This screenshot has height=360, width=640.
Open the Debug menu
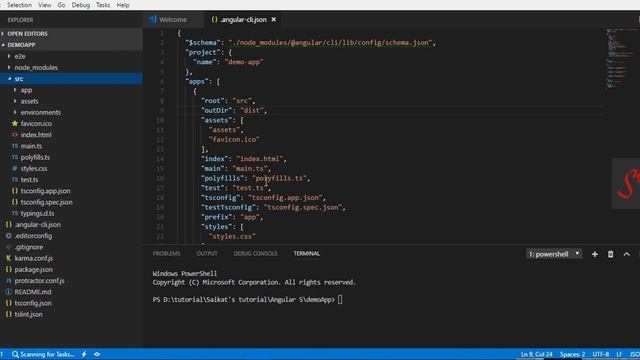click(x=80, y=5)
